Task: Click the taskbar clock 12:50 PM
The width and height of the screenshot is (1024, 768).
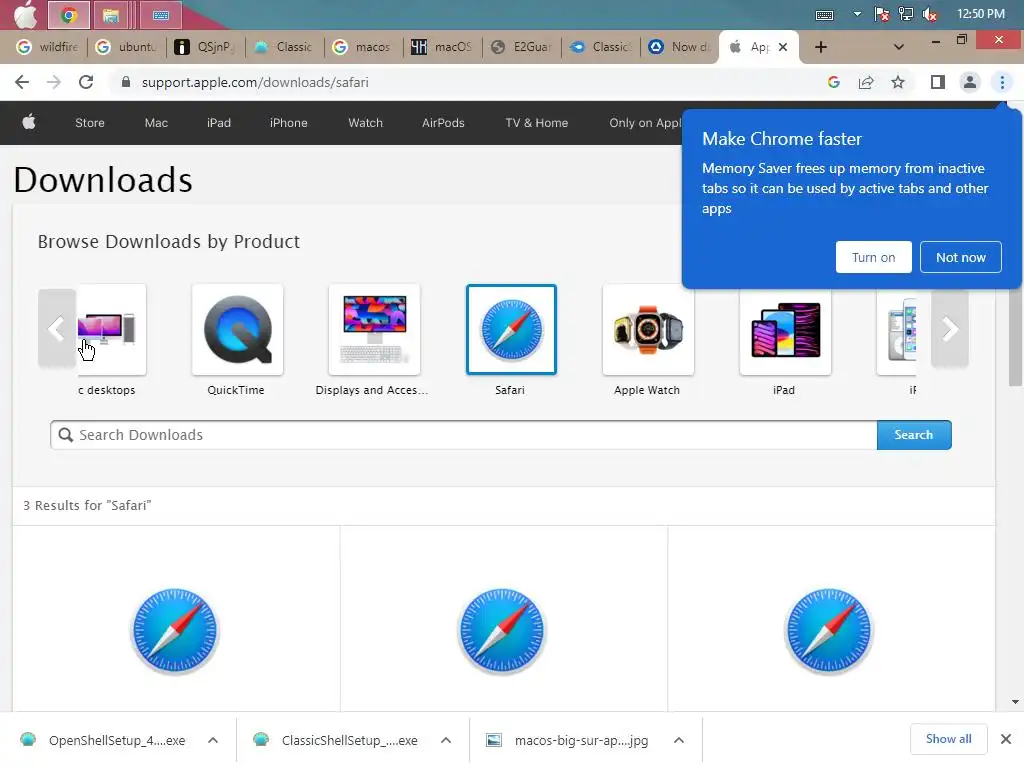Action: pyautogui.click(x=980, y=14)
